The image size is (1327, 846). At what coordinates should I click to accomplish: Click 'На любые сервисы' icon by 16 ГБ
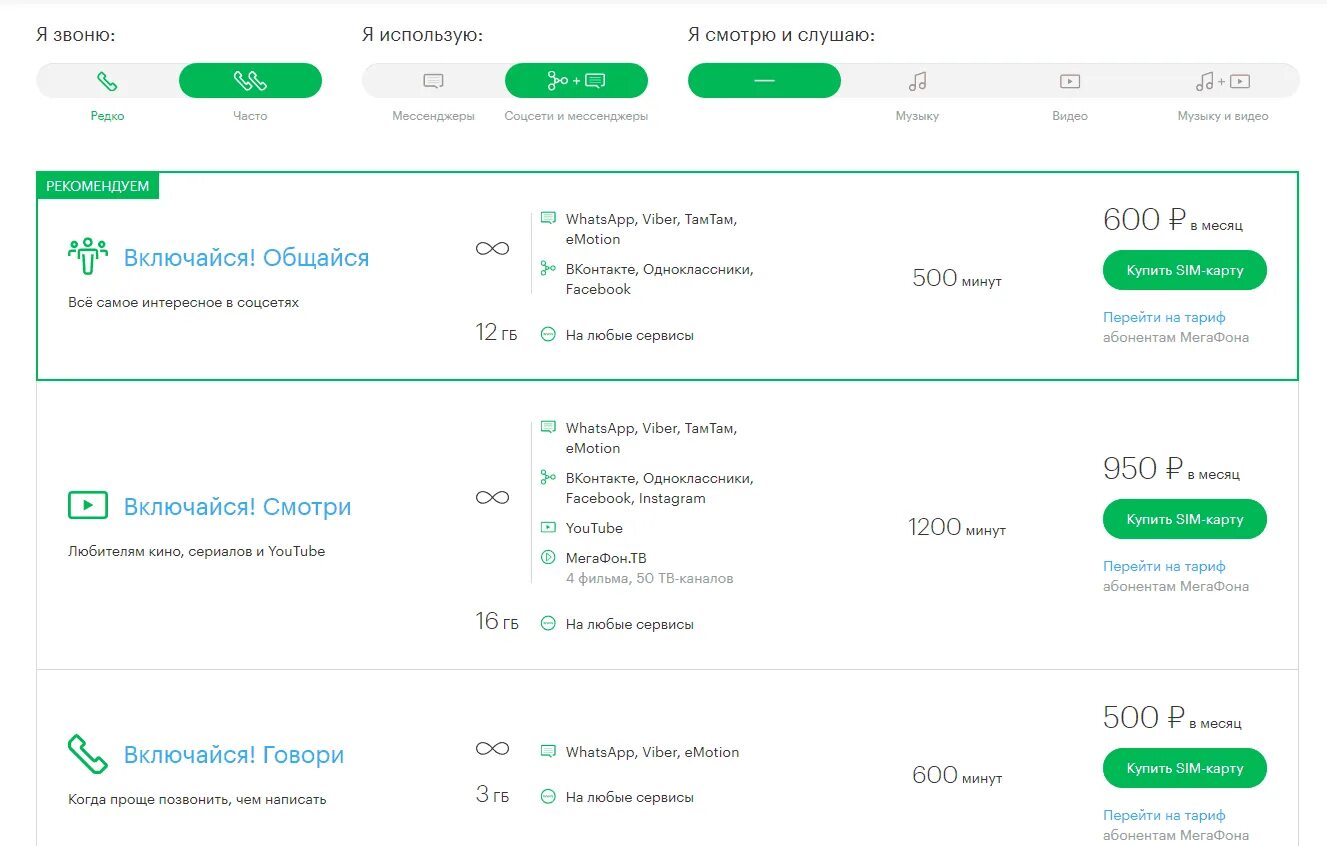pos(548,624)
